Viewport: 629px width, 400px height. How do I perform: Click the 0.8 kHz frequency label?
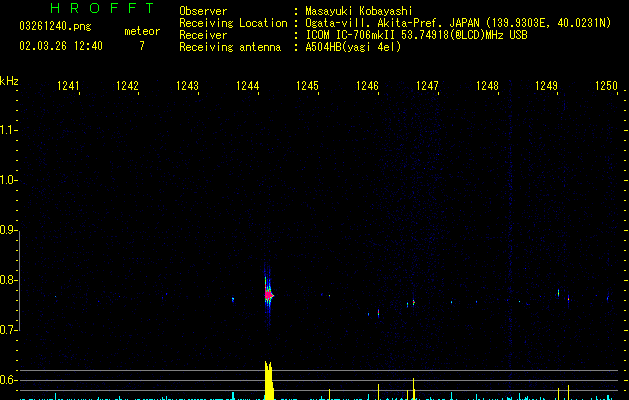click(9, 280)
